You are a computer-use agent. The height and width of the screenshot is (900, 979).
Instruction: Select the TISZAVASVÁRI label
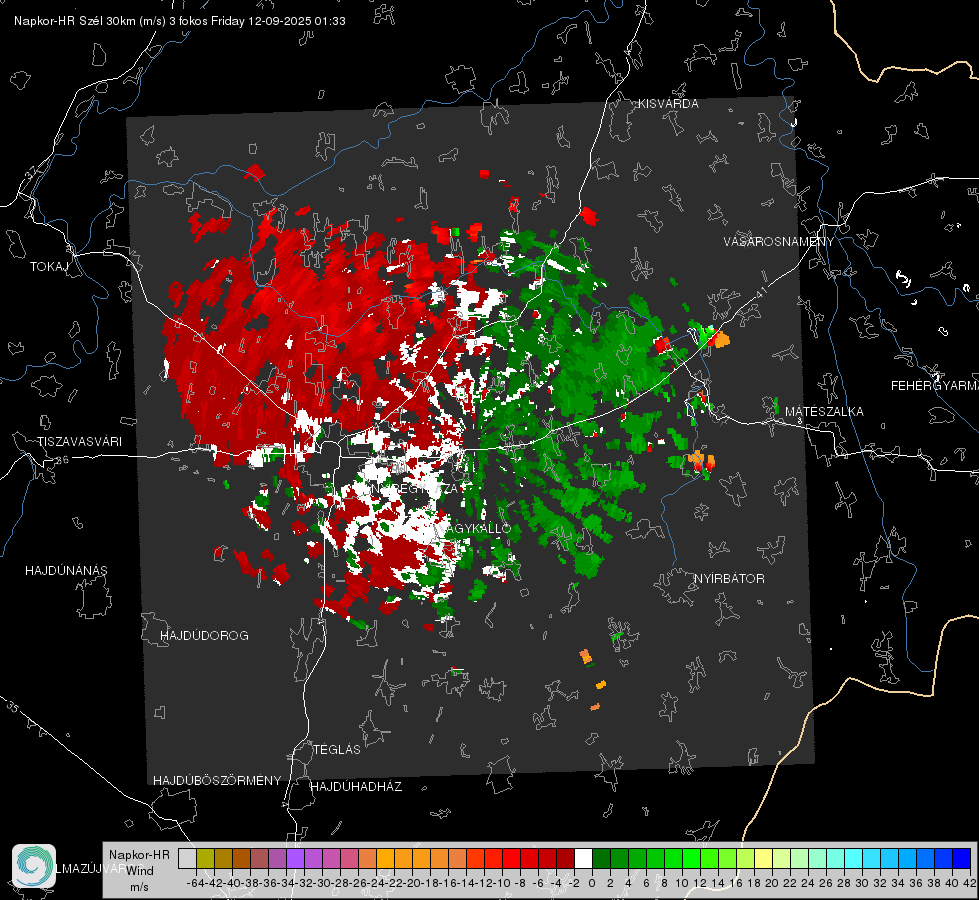coord(79,442)
